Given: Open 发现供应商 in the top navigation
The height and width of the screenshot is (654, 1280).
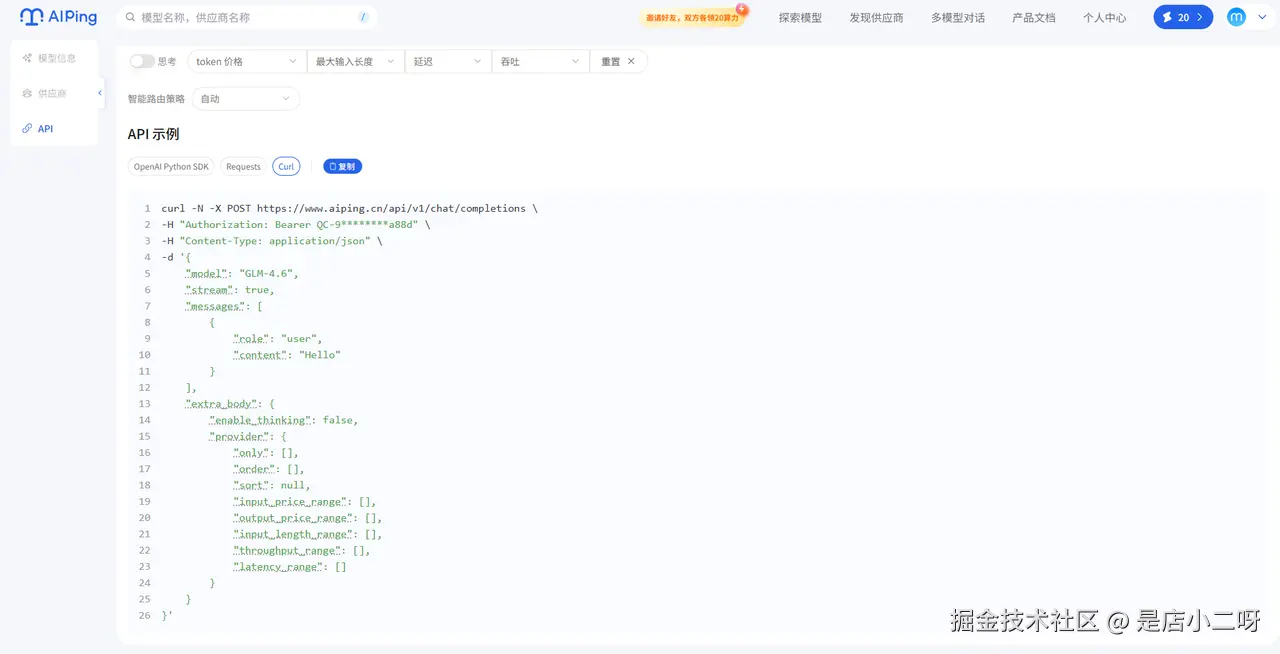Looking at the screenshot, I should [x=876, y=17].
